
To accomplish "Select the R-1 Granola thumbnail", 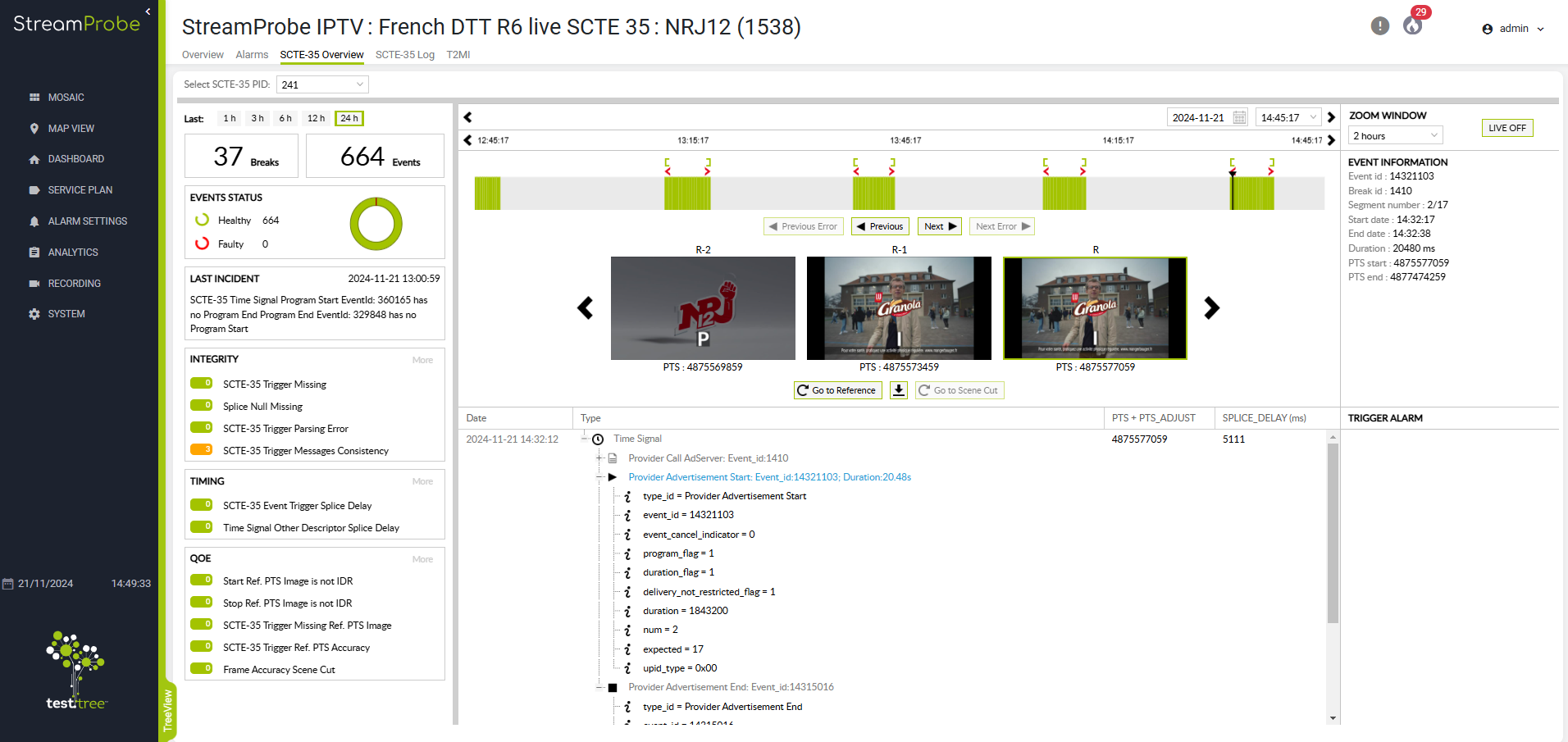I will (899, 308).
